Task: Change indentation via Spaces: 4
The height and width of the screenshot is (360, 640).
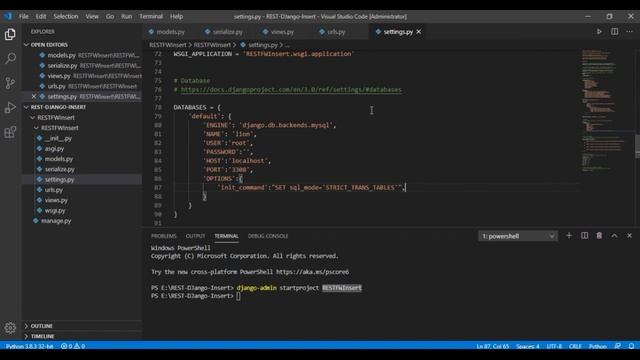Action: [528, 346]
